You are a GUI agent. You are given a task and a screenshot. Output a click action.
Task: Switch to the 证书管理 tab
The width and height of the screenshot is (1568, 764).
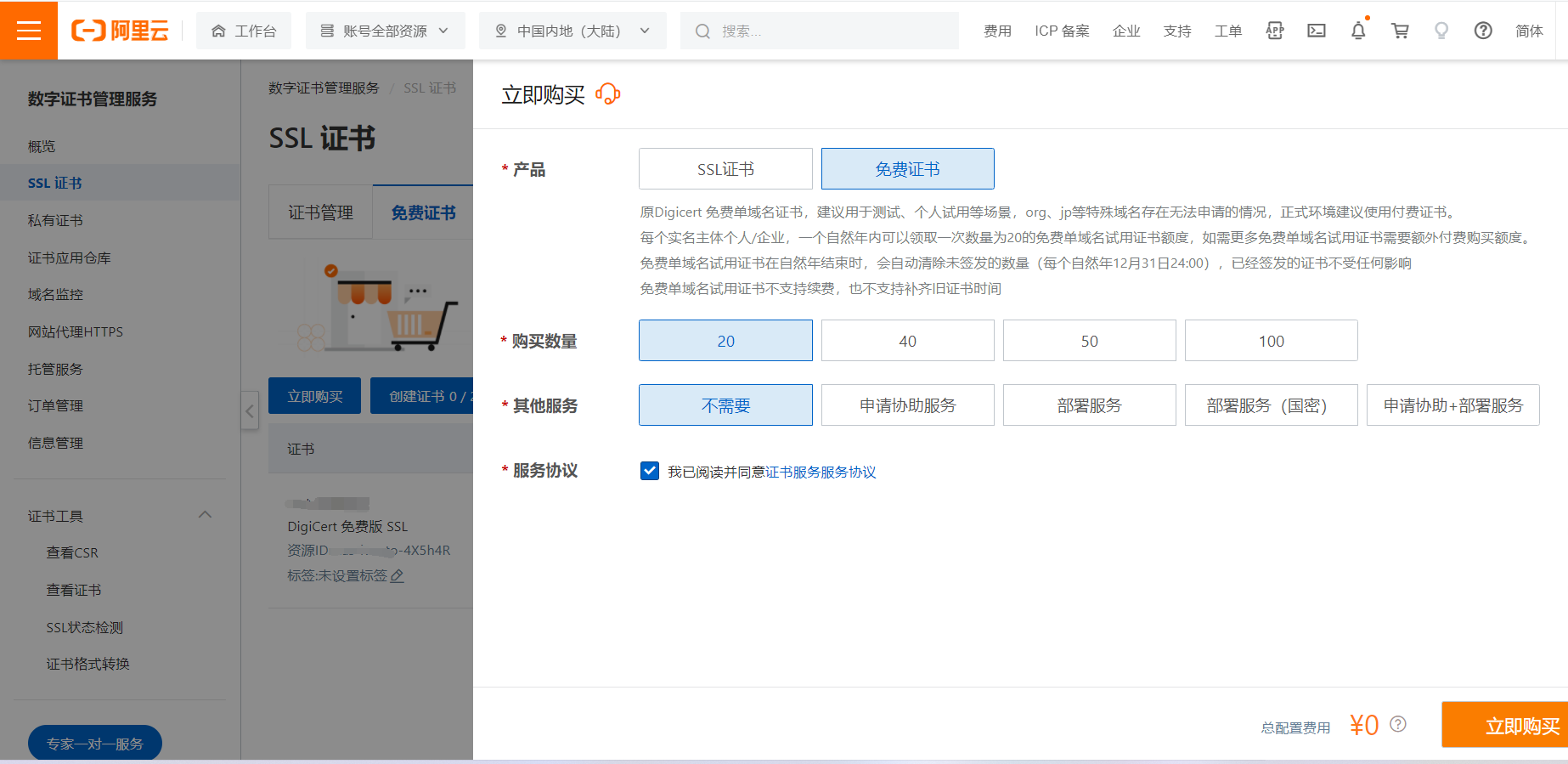pyautogui.click(x=320, y=212)
